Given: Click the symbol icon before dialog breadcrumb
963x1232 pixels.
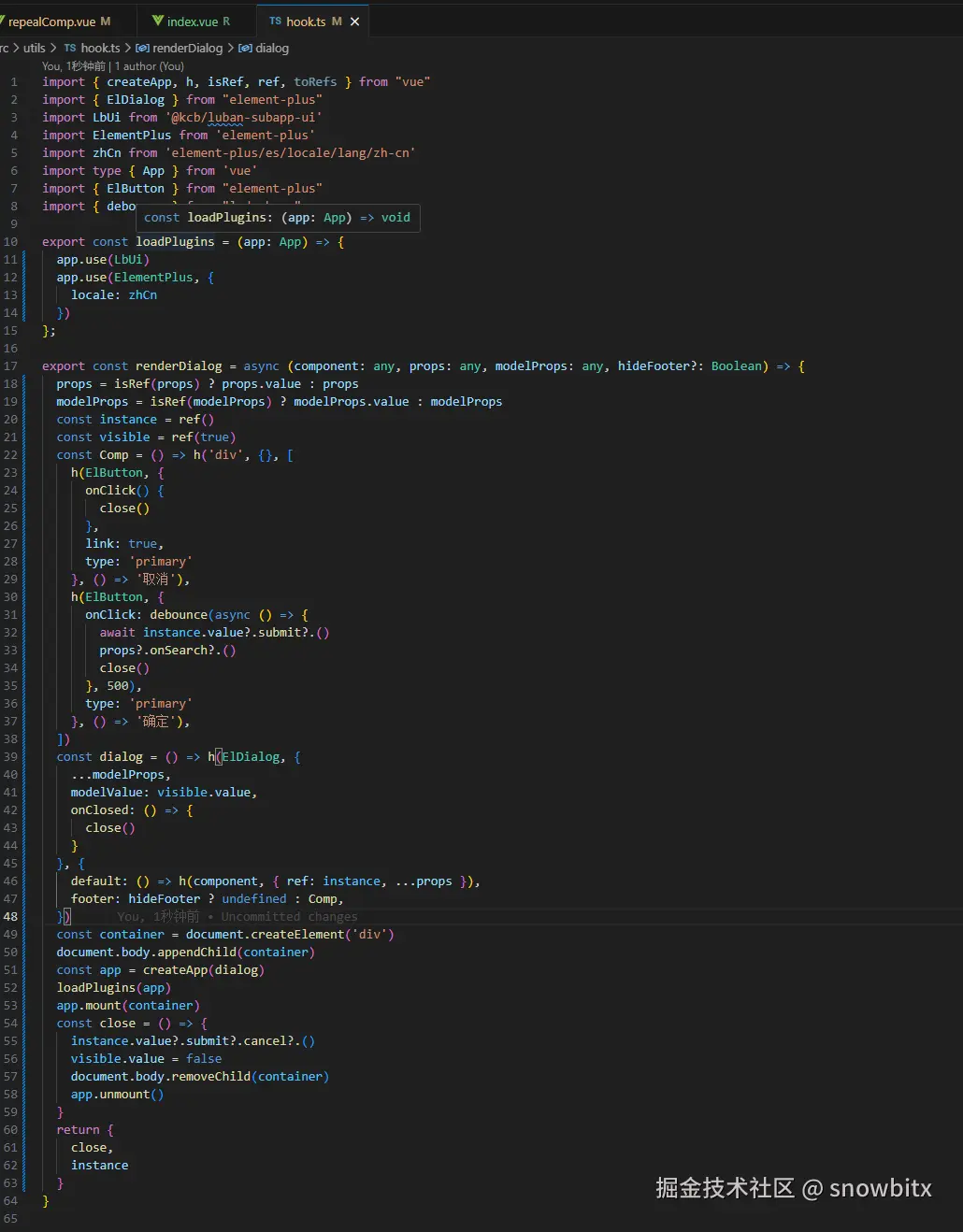Looking at the screenshot, I should point(245,48).
